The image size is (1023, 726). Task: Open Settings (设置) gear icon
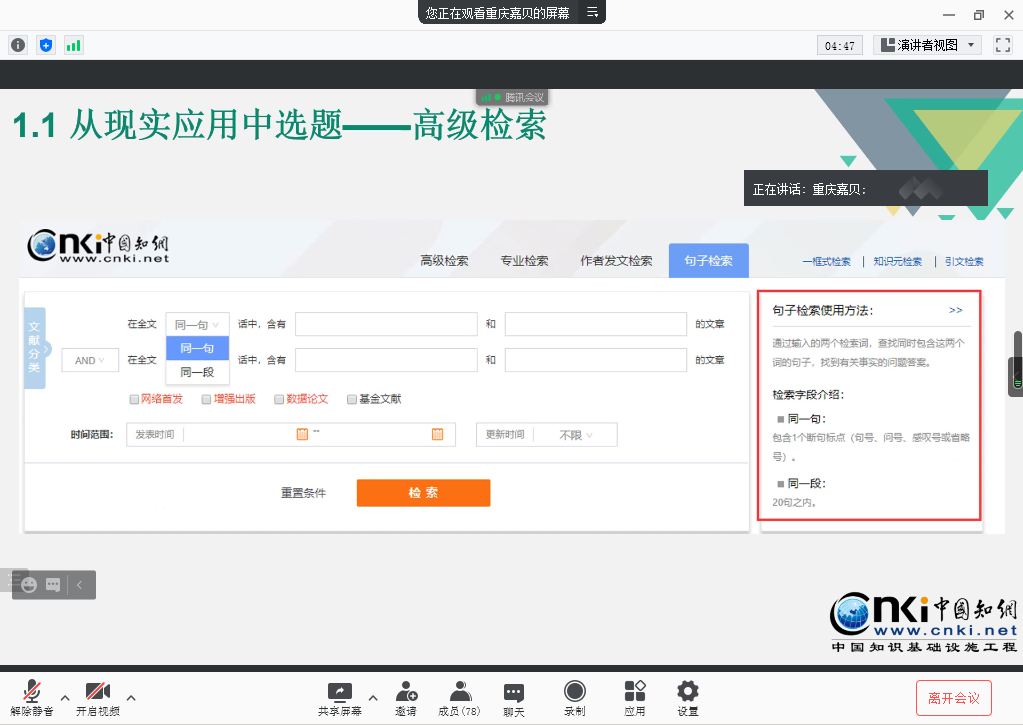point(687,691)
